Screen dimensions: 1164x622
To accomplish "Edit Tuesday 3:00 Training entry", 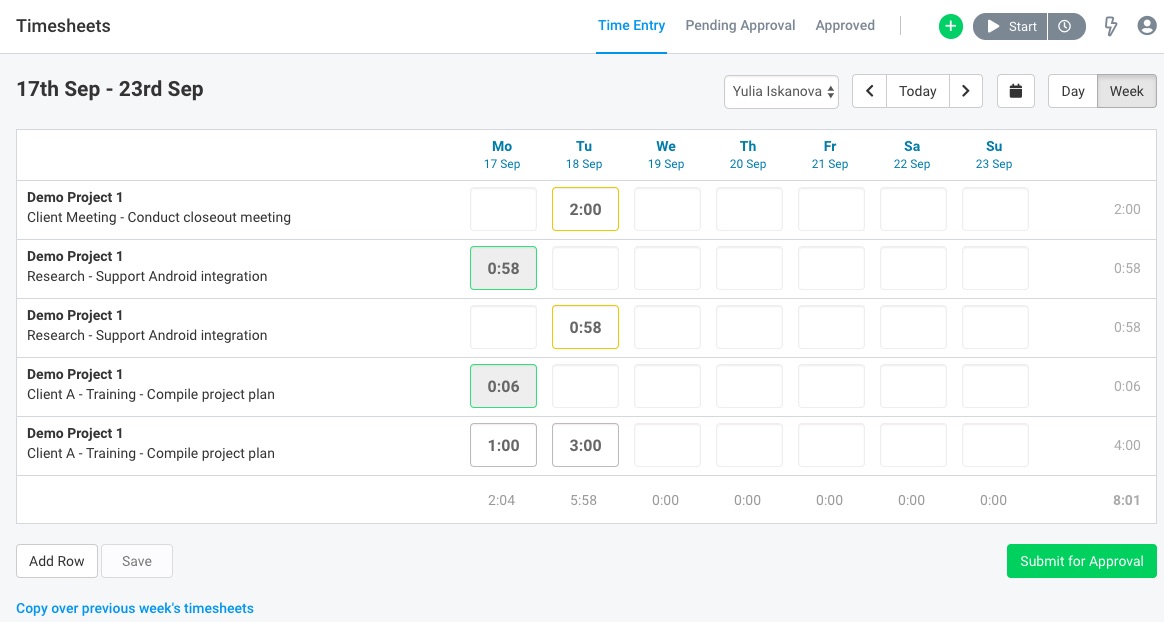I will (585, 445).
